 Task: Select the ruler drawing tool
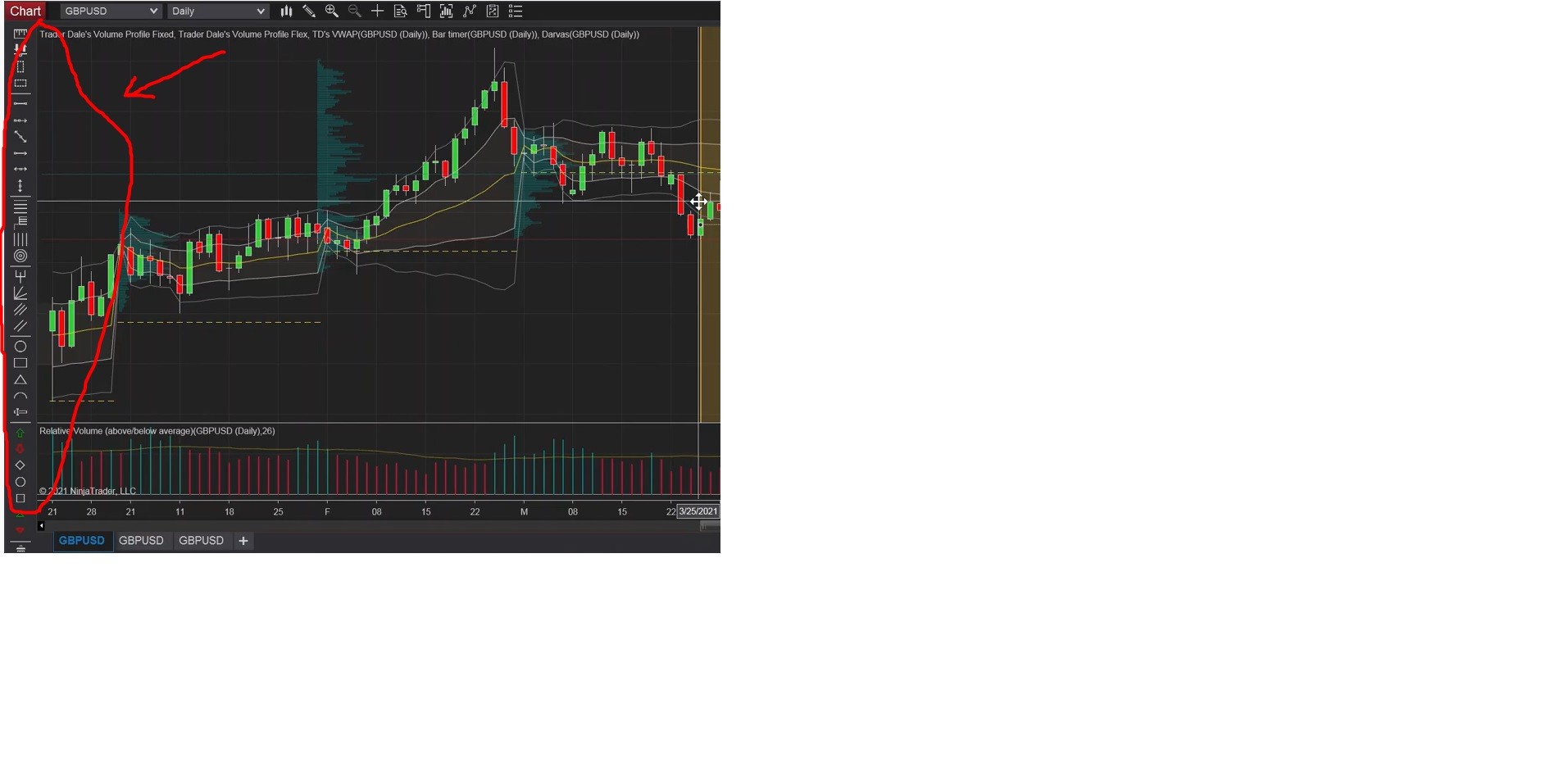[20, 34]
